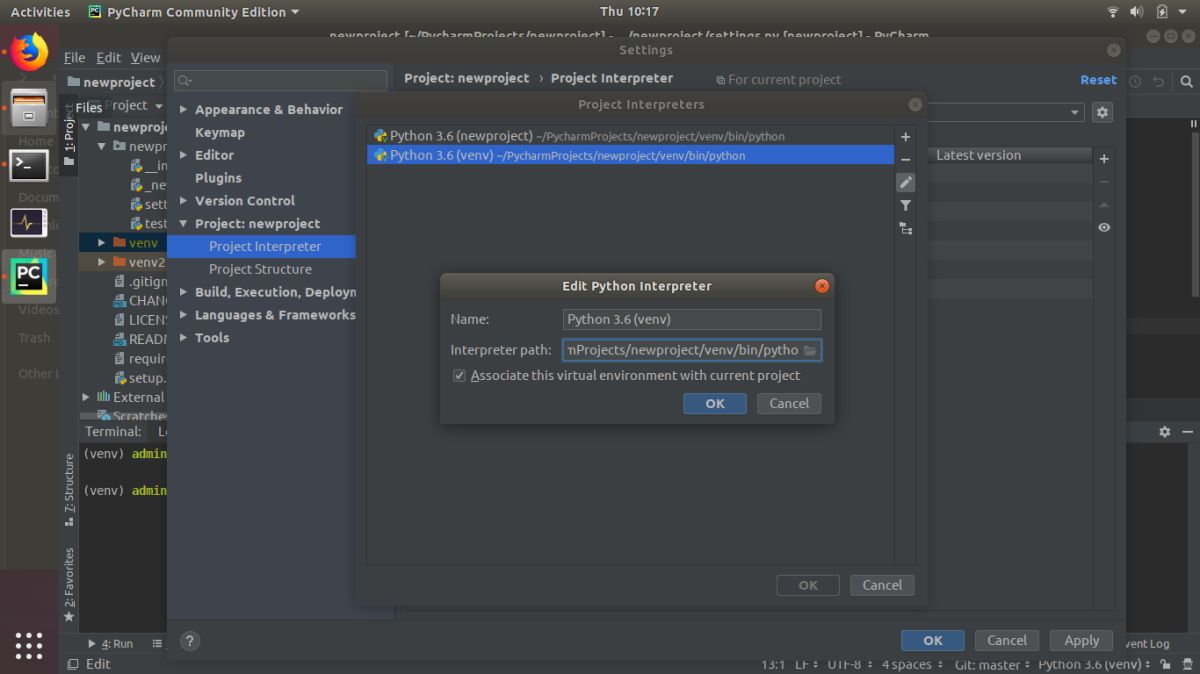
Task: Open project interpreter dropdown in Settings
Action: (1075, 112)
